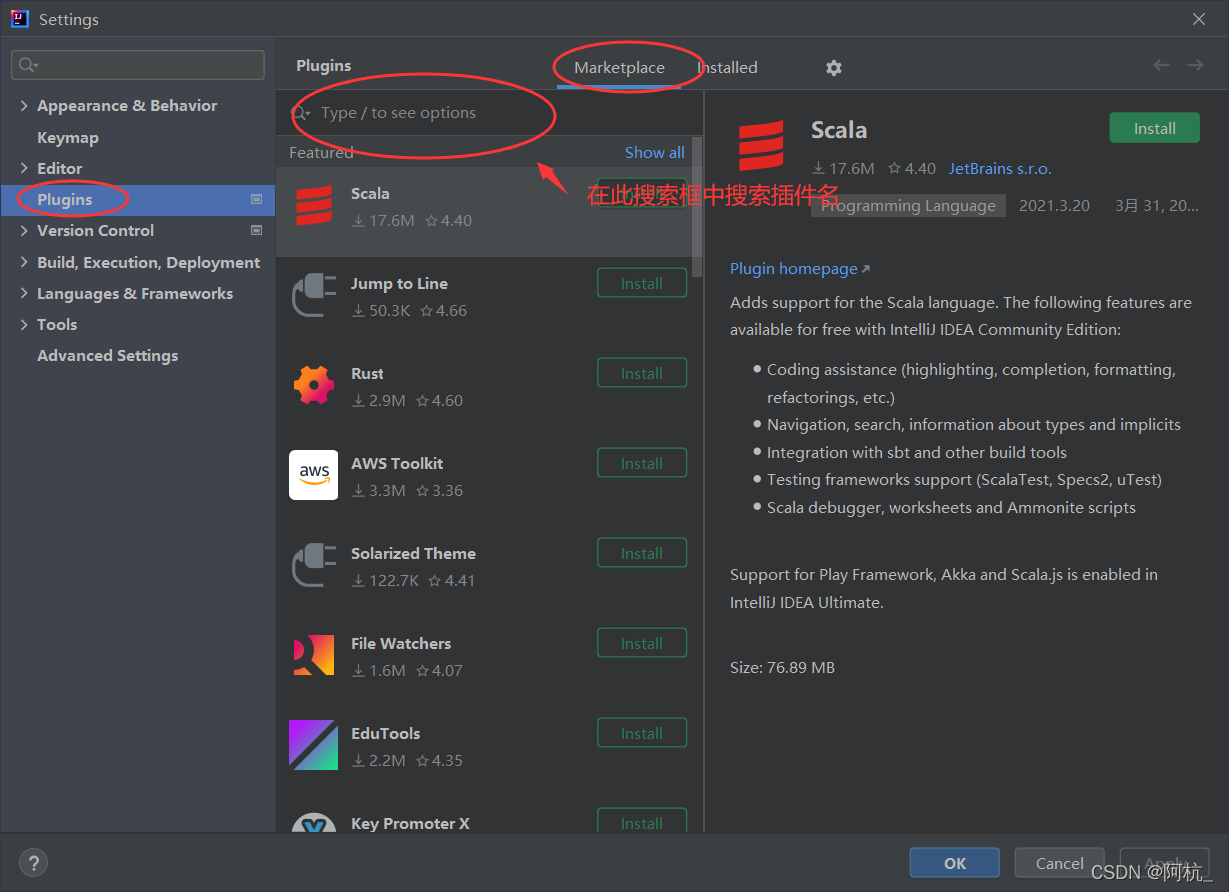Click the Programming Language tag
Viewport: 1229px width, 892px height.
[x=908, y=206]
